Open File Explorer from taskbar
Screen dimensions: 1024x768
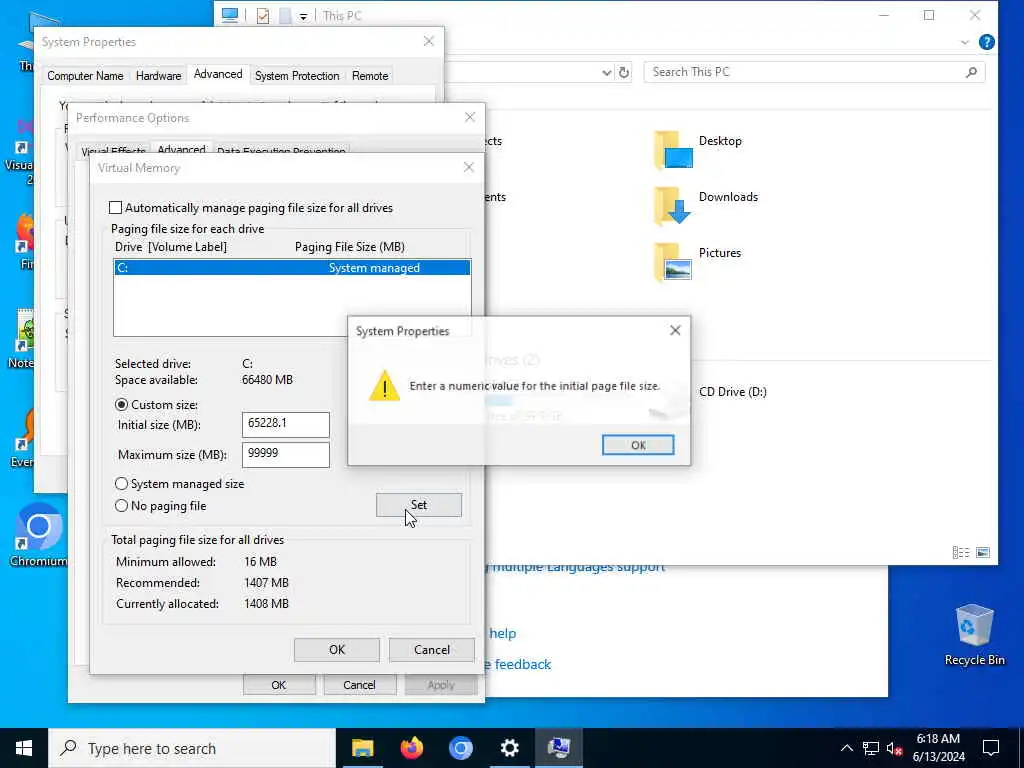[362, 748]
